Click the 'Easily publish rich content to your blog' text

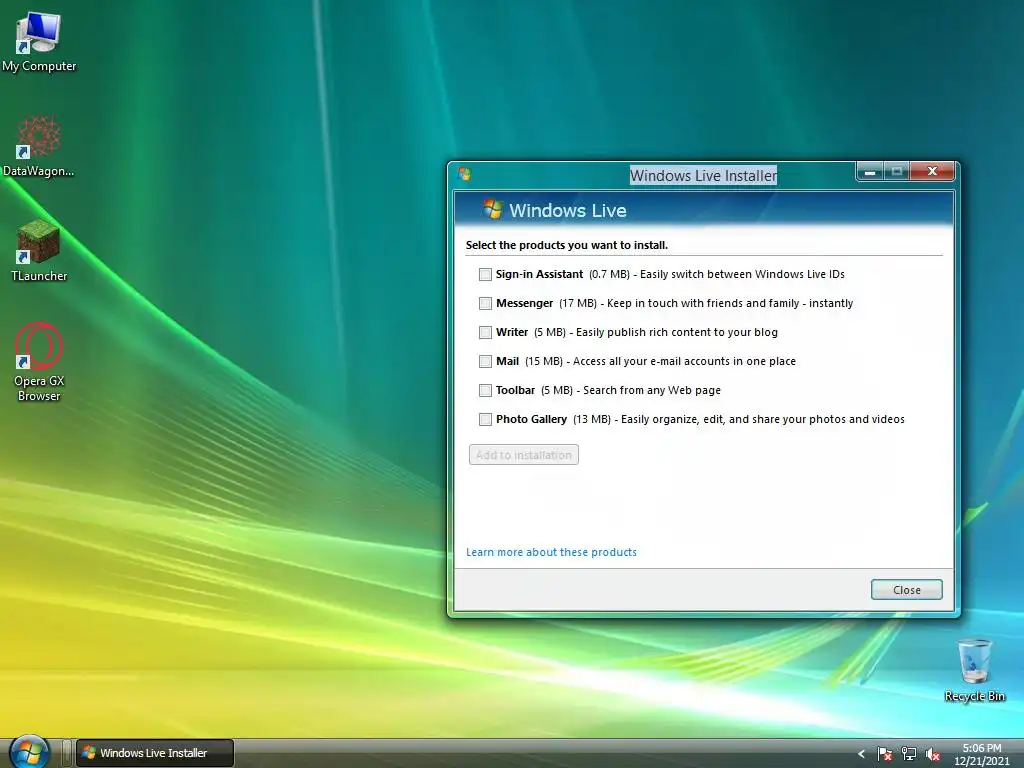point(677,332)
